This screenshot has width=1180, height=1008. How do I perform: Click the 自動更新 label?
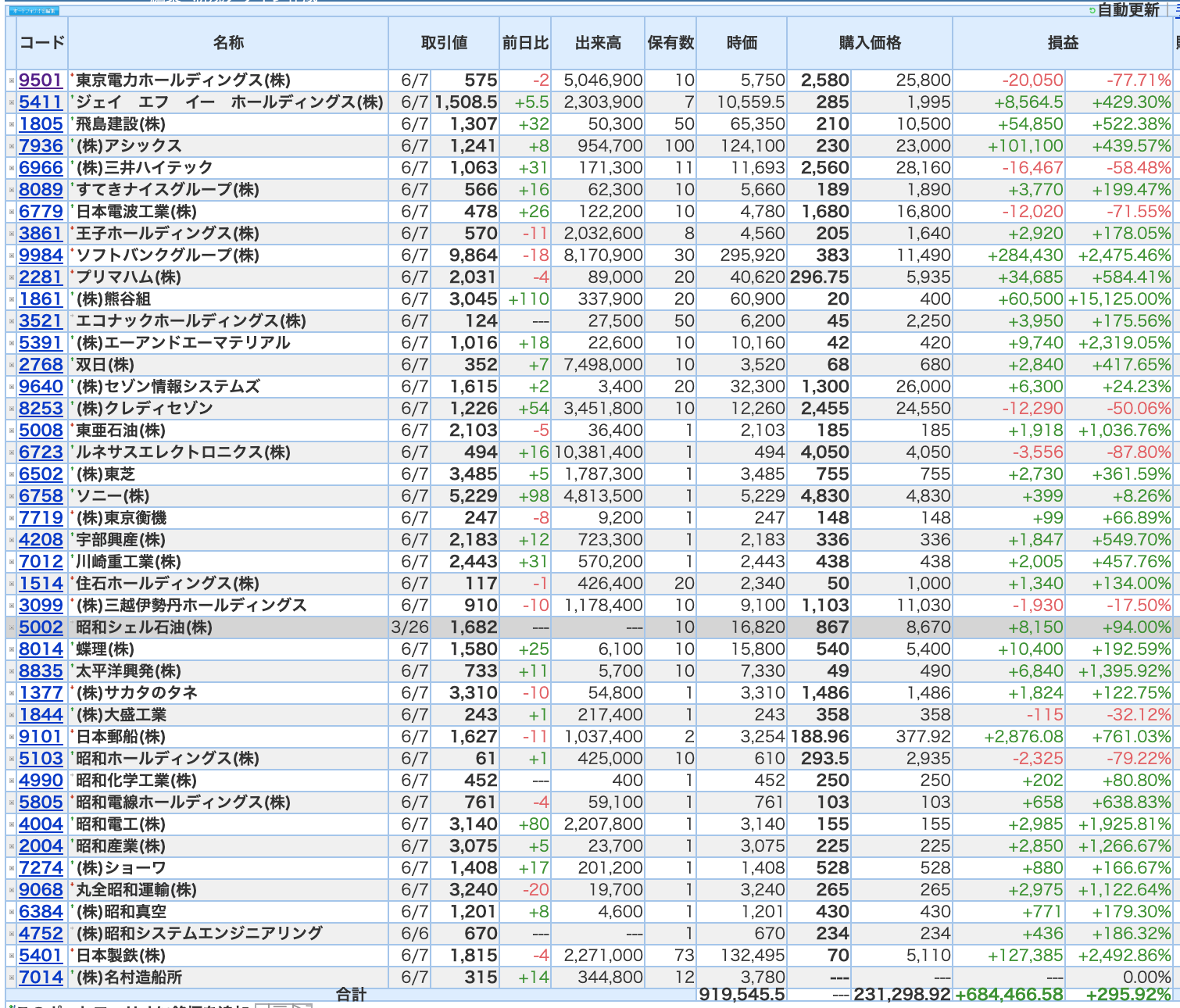(x=1128, y=10)
